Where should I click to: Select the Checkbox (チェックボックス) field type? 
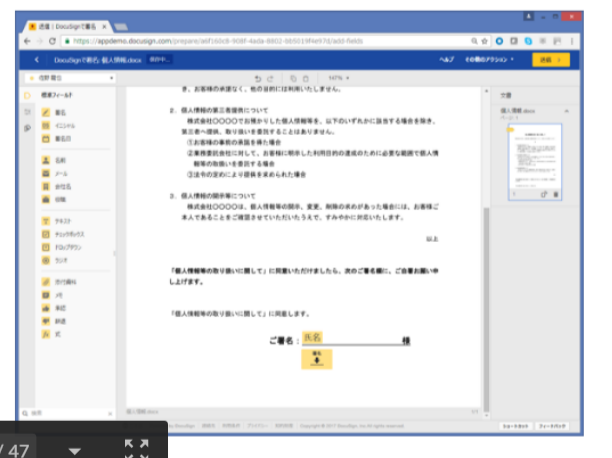(46, 232)
